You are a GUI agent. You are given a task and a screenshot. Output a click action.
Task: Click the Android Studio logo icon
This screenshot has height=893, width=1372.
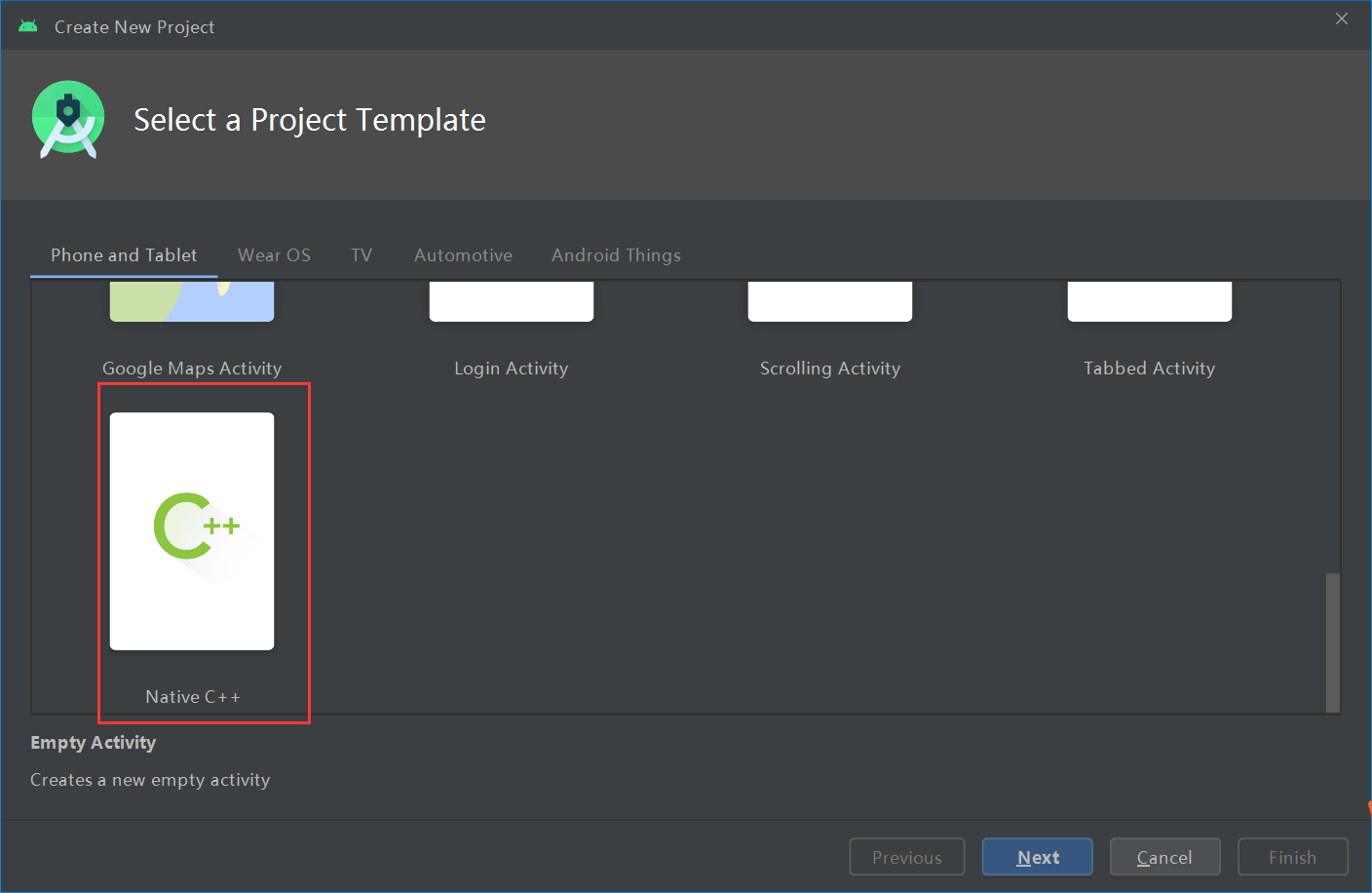pyautogui.click(x=68, y=119)
